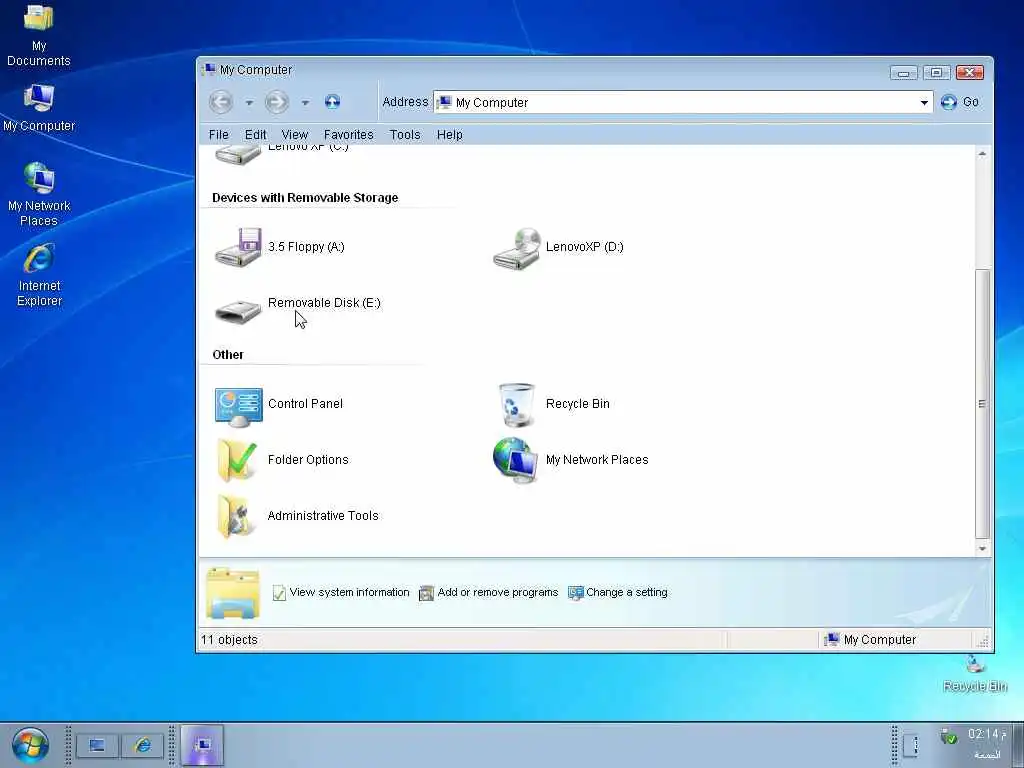Click the language bar icon in the taskbar
The width and height of the screenshot is (1024, 768).
coord(912,745)
